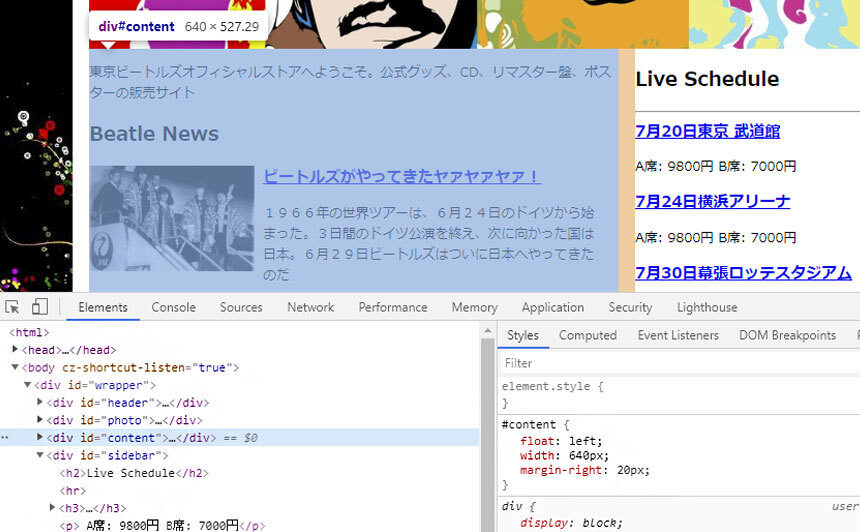Open the Lighthouse tab
860x532 pixels.
[x=707, y=307]
